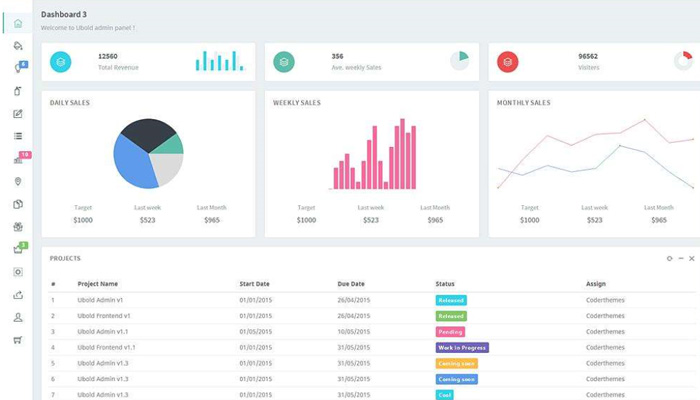Click the Weekly Sales '$965' last month value
The width and height of the screenshot is (700, 400).
[435, 220]
